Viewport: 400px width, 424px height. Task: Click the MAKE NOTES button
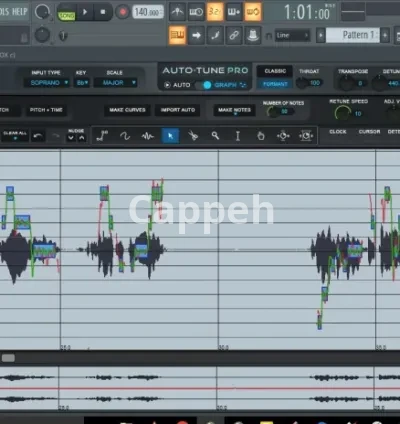pyautogui.click(x=234, y=110)
